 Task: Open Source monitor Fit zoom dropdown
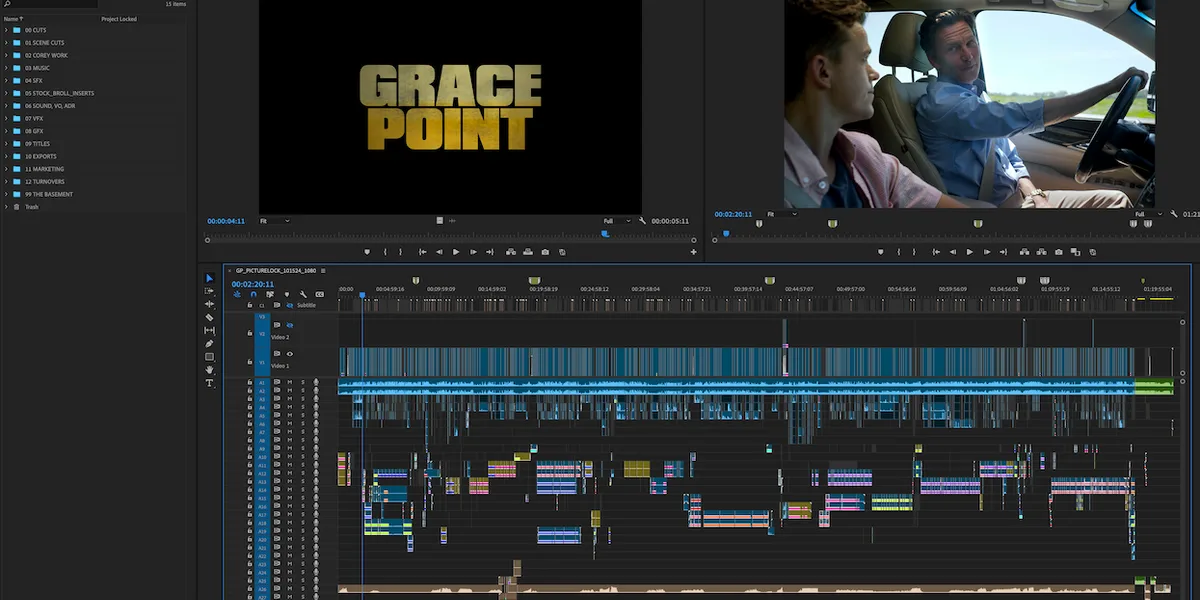click(274, 221)
